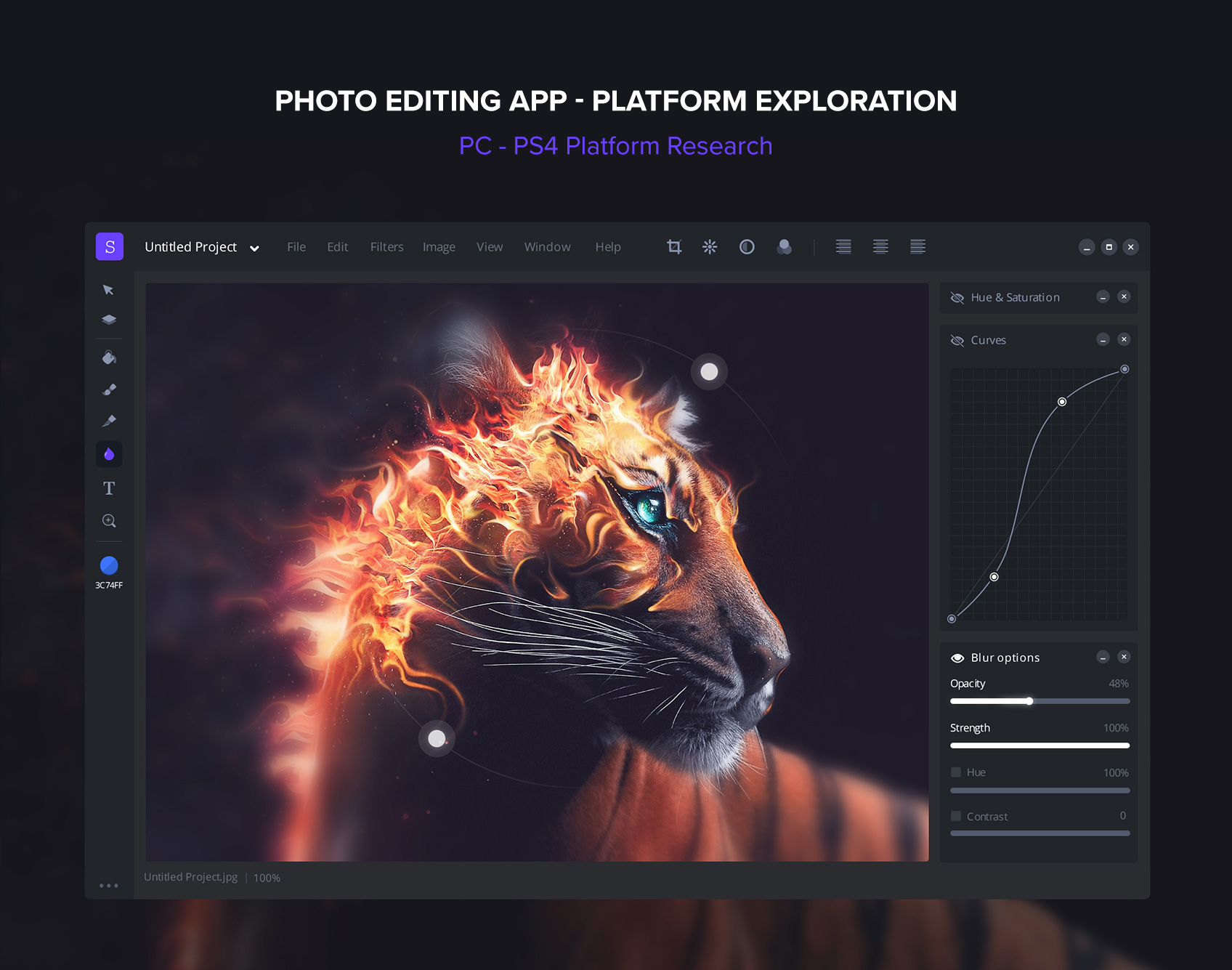The image size is (1232, 970).
Task: Enable the Contrast checkbox
Action: [956, 816]
